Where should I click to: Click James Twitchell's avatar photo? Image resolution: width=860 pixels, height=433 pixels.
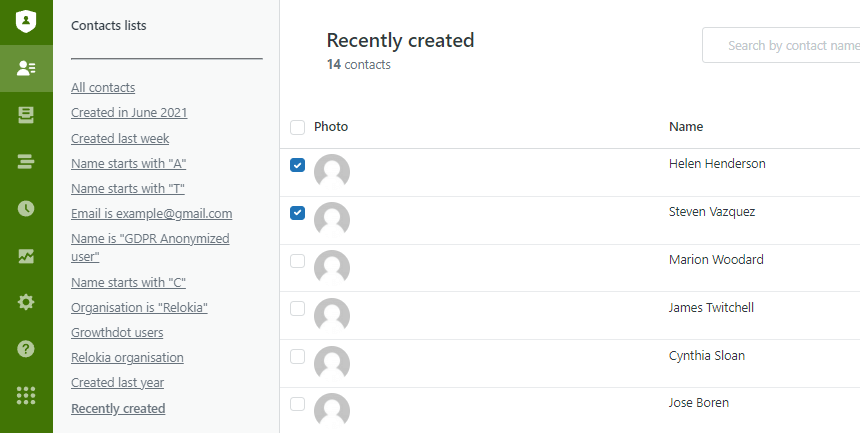click(332, 316)
